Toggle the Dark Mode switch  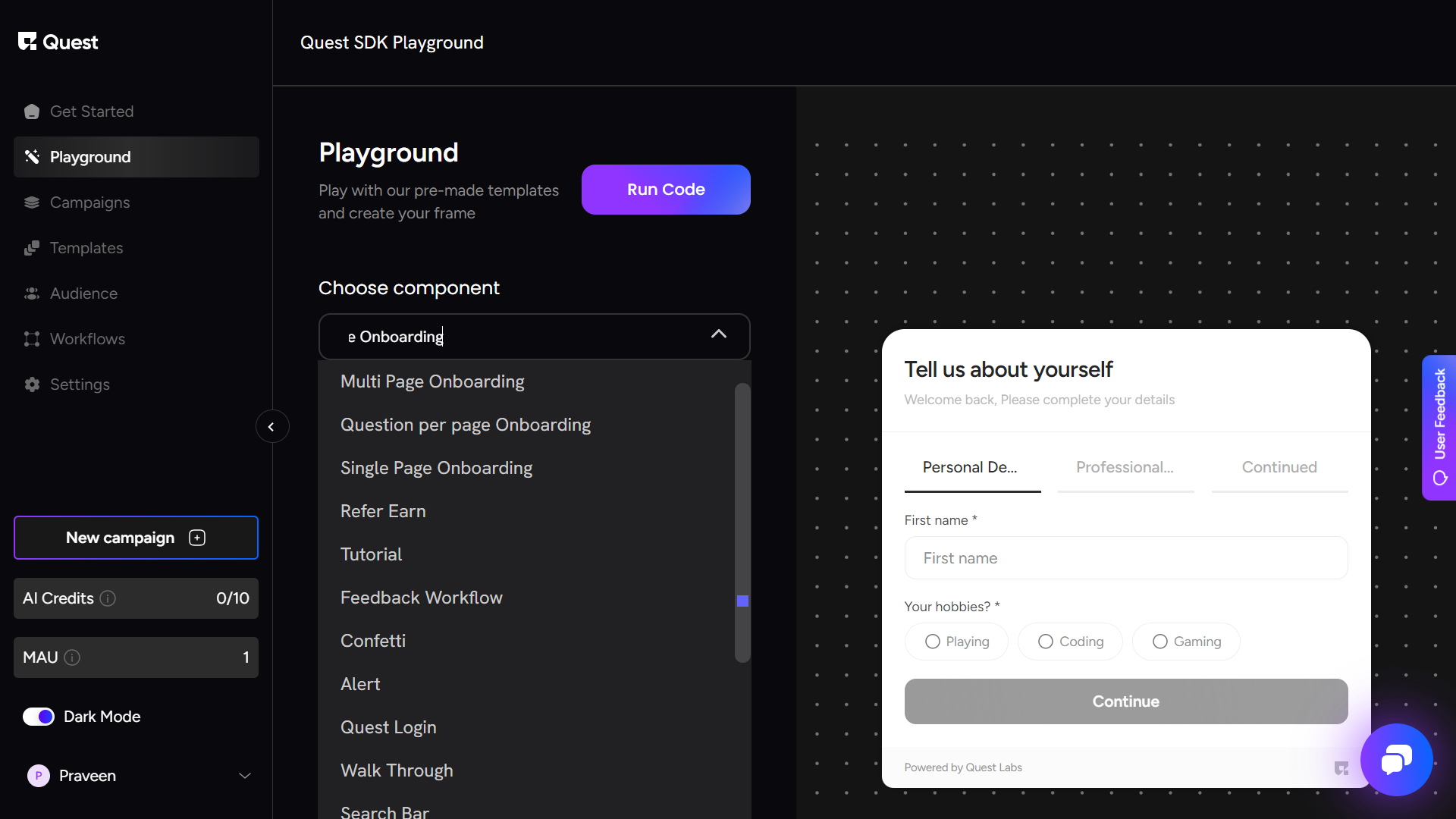(39, 717)
